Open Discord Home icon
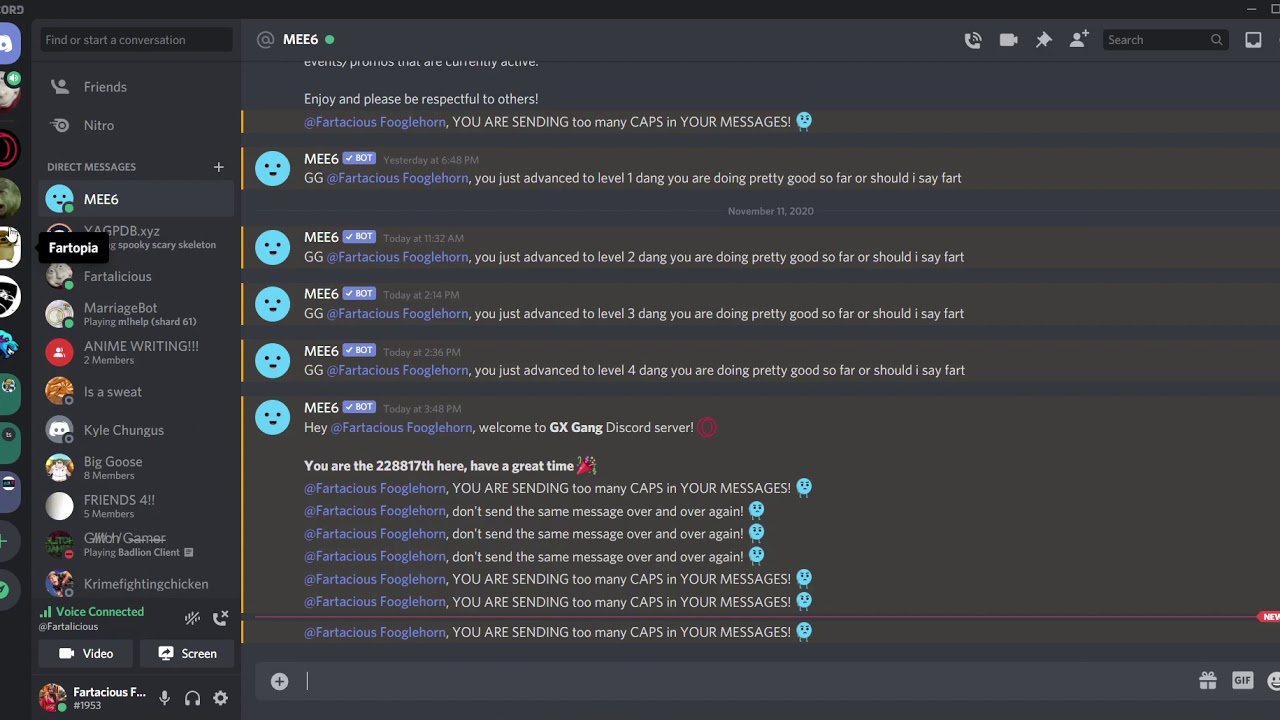1280x720 pixels. pyautogui.click(x=6, y=44)
